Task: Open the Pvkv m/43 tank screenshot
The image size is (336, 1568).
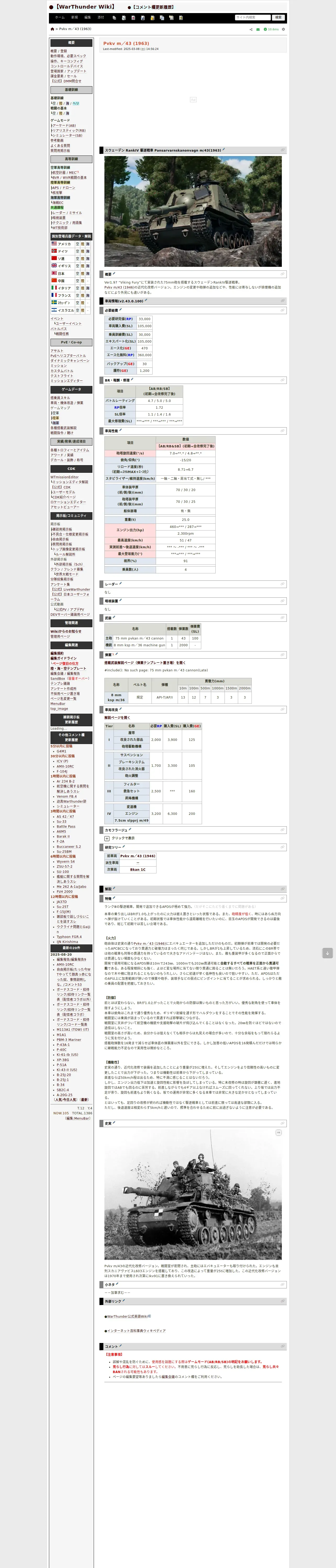Action: [x=193, y=211]
